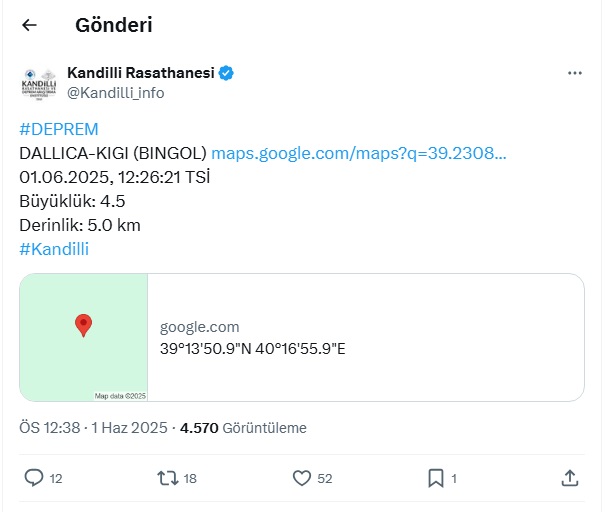This screenshot has height=512, width=605.
Task: Repost the tweet with retweet icon
Action: (168, 478)
